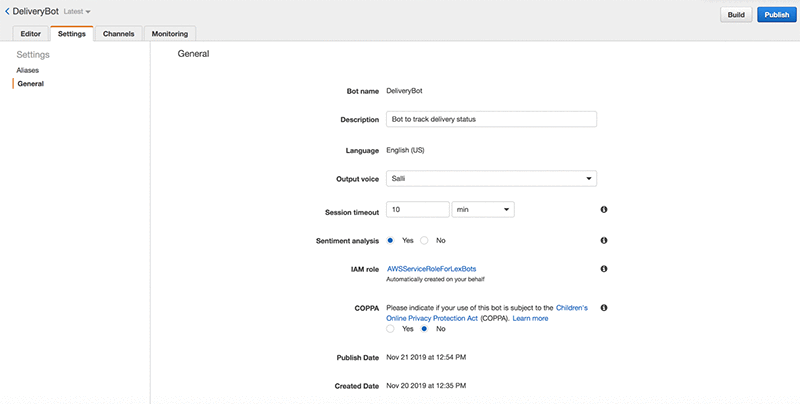
Task: Switch to the Editor tab
Action: pos(30,34)
